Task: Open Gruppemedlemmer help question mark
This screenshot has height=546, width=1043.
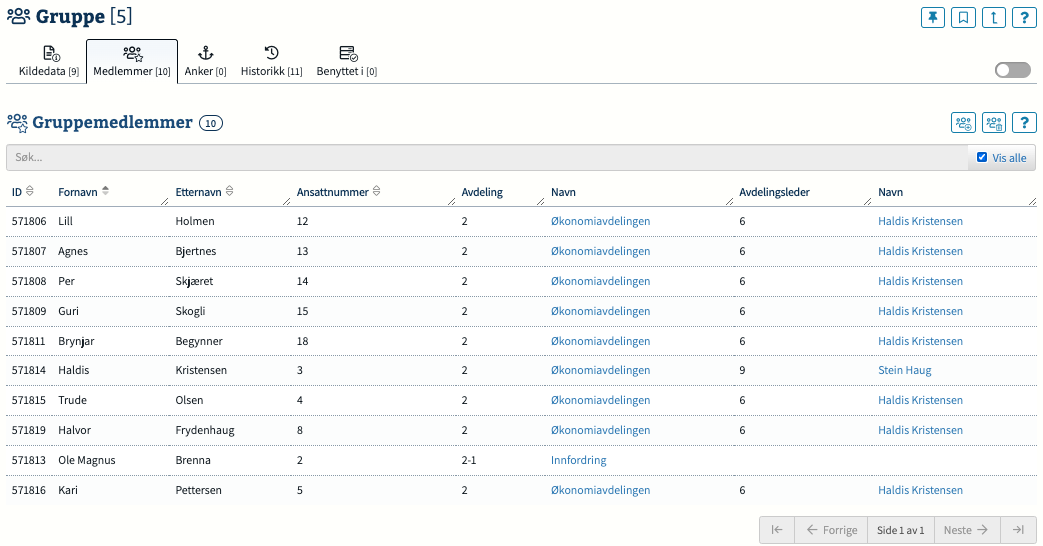Action: click(1024, 122)
